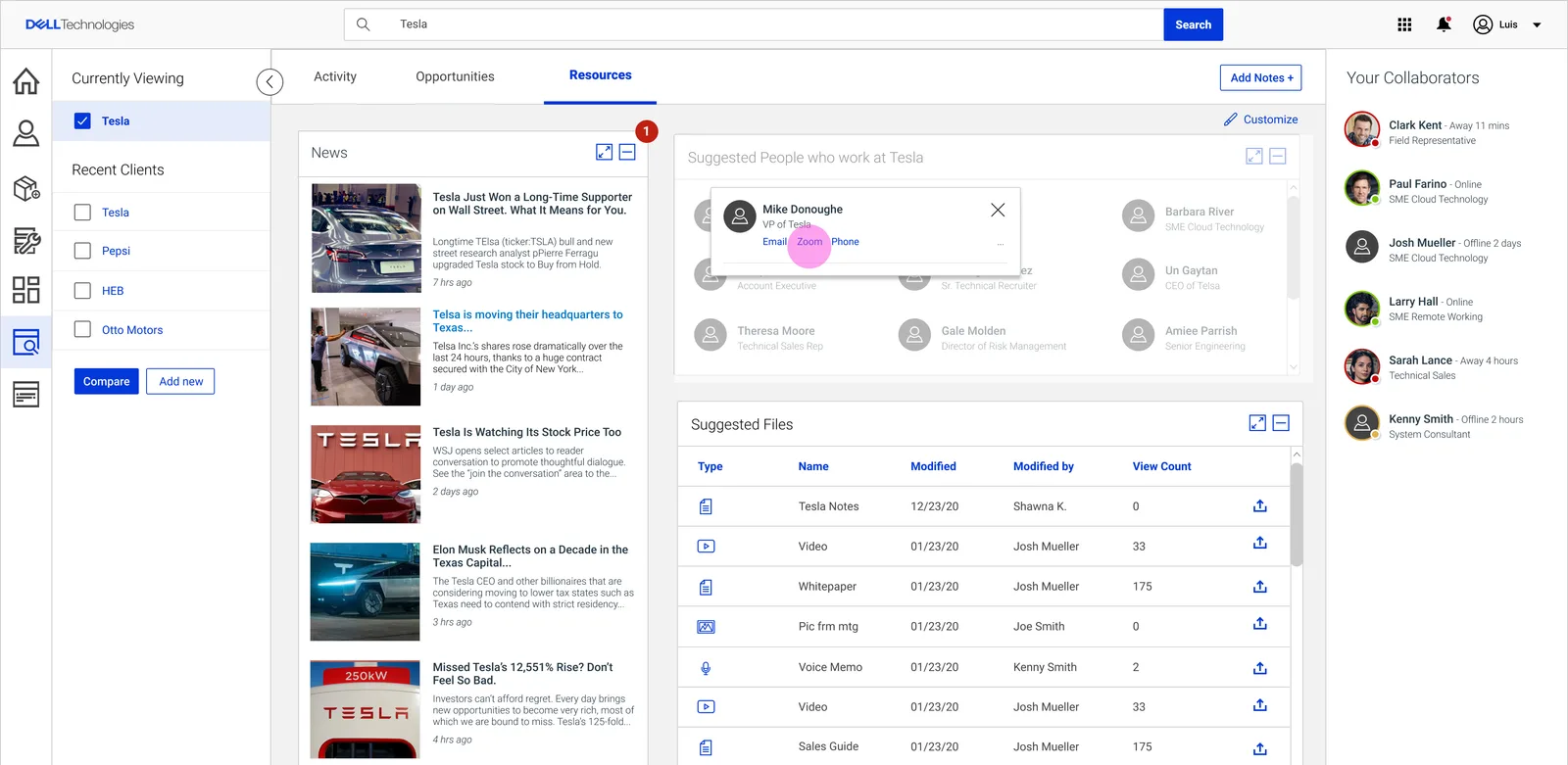Open the headline about Tesla moving headquarters
The width and height of the screenshot is (1568, 765).
(528, 321)
